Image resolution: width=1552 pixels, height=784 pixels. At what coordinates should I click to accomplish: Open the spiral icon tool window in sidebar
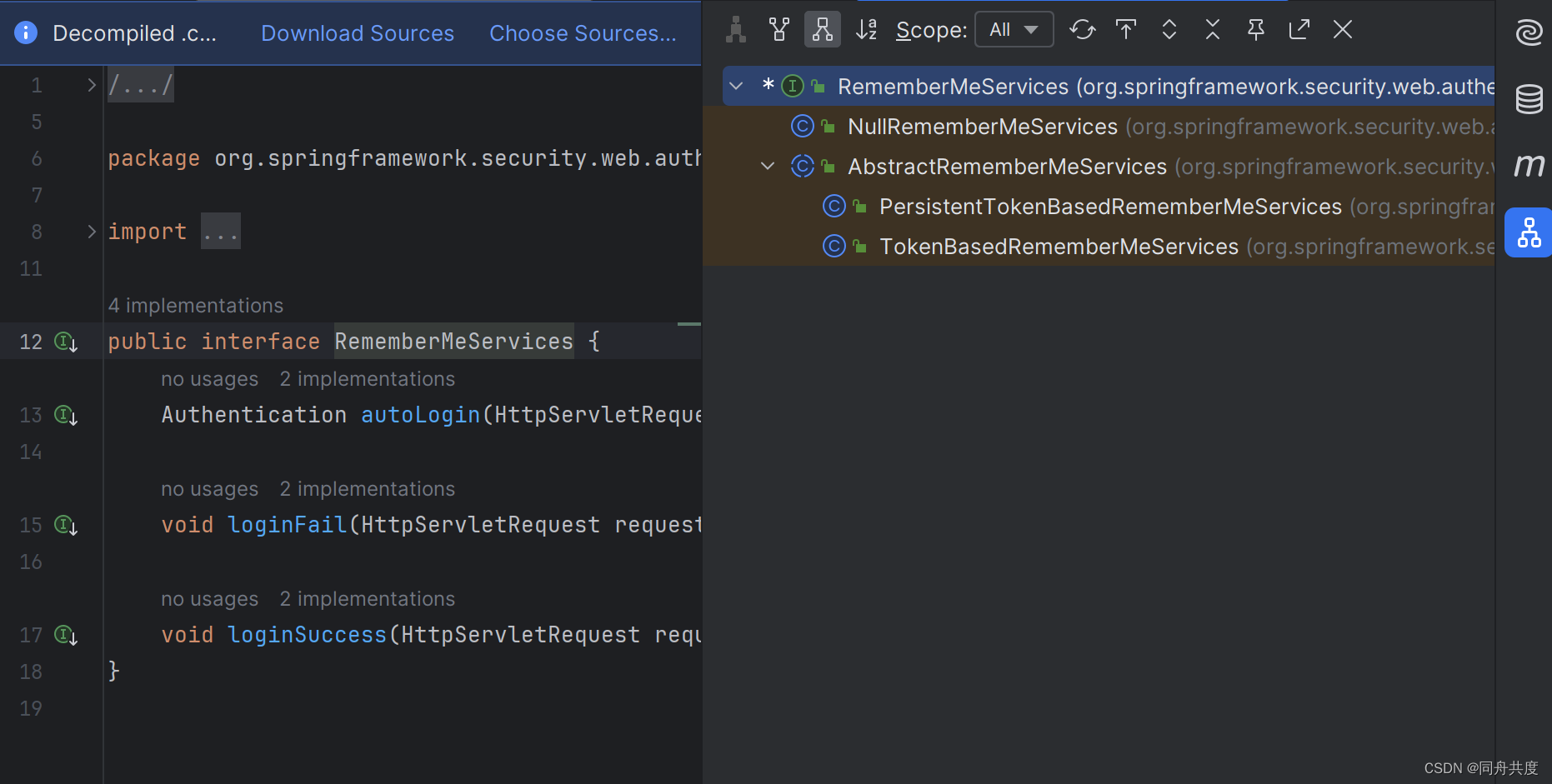(x=1529, y=32)
